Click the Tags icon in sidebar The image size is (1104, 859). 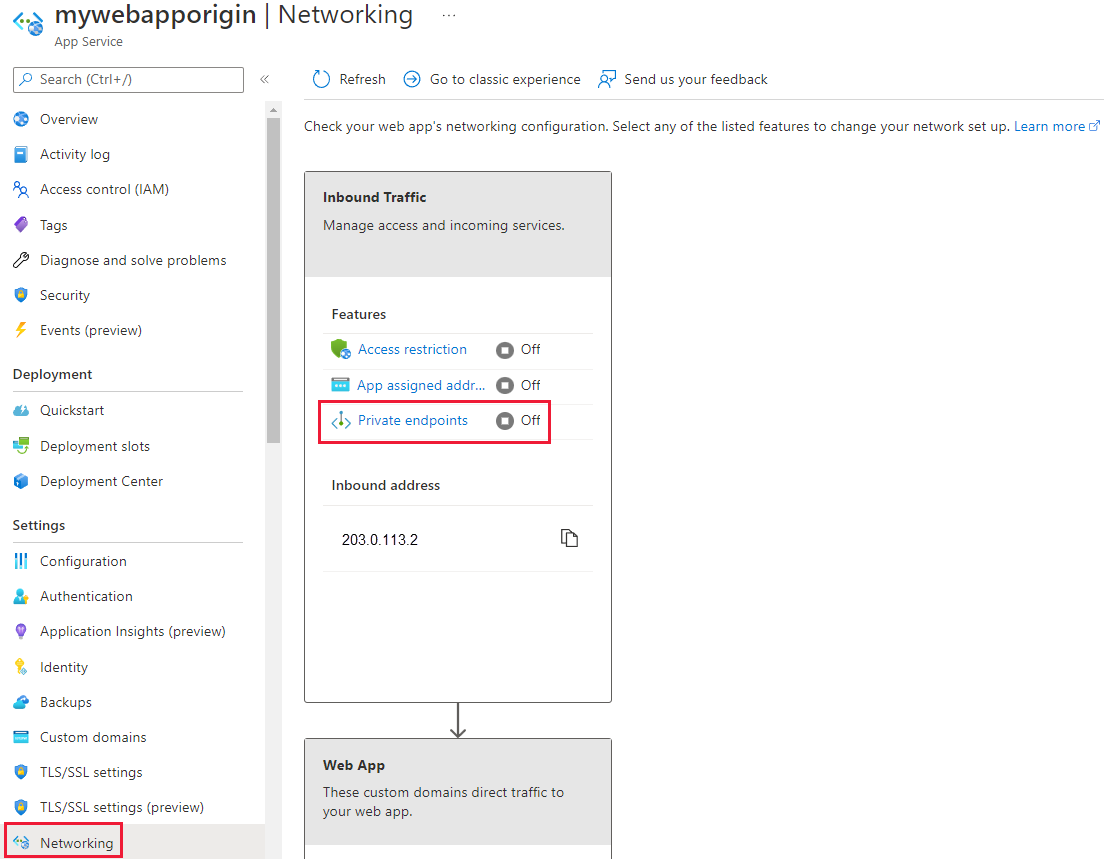tap(22, 224)
